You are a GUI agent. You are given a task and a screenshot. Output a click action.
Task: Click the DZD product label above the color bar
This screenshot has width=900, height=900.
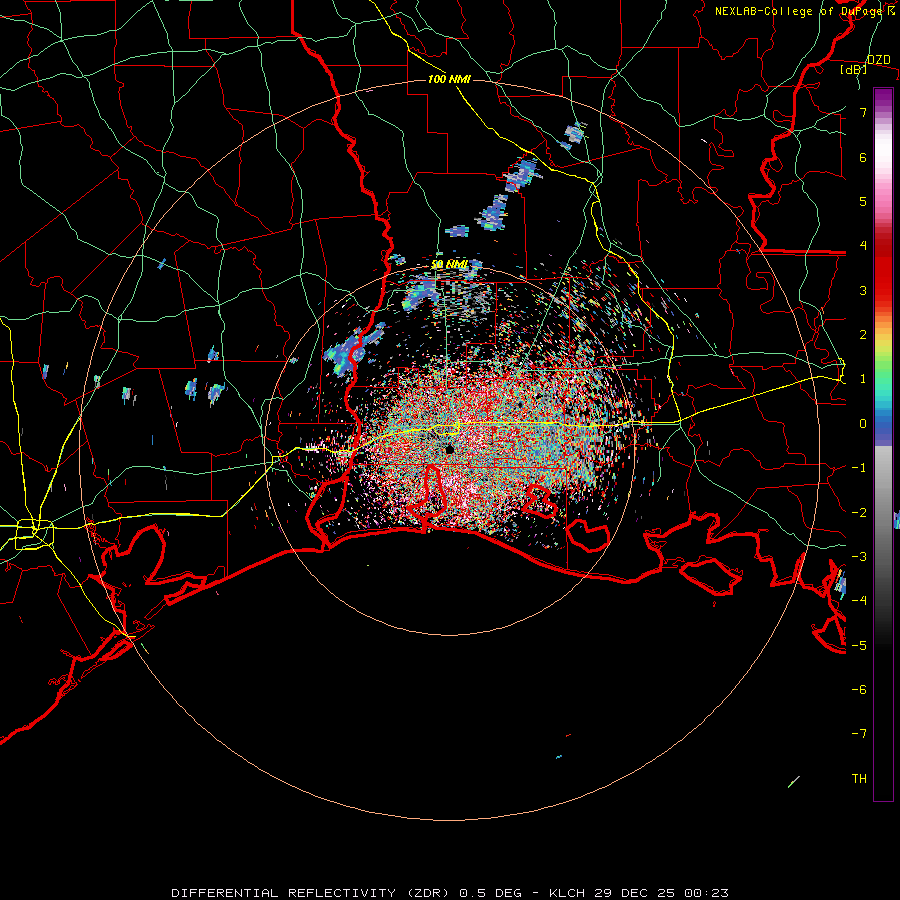(x=878, y=60)
